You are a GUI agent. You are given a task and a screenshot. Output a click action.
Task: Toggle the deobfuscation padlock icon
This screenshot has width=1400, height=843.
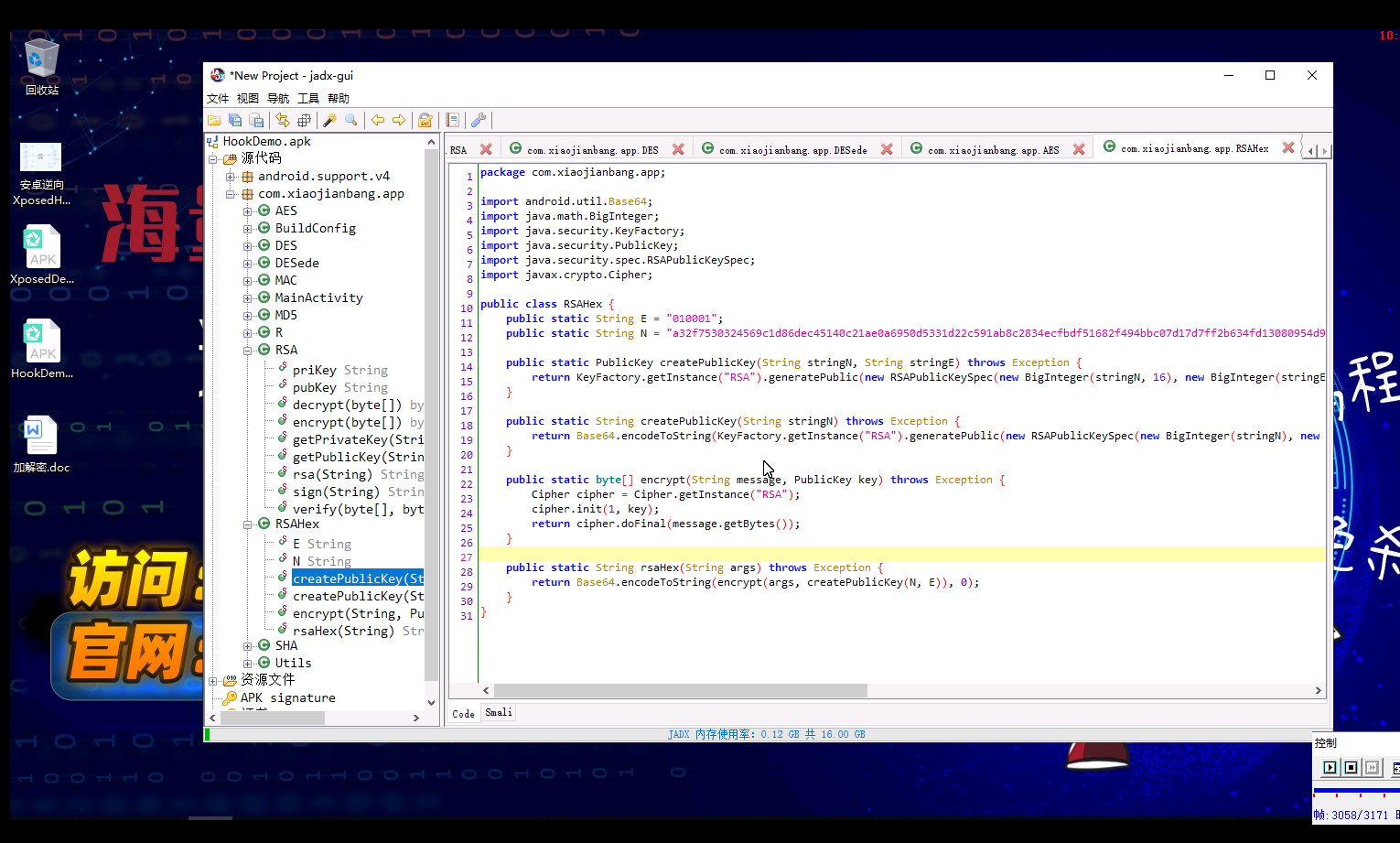click(425, 120)
